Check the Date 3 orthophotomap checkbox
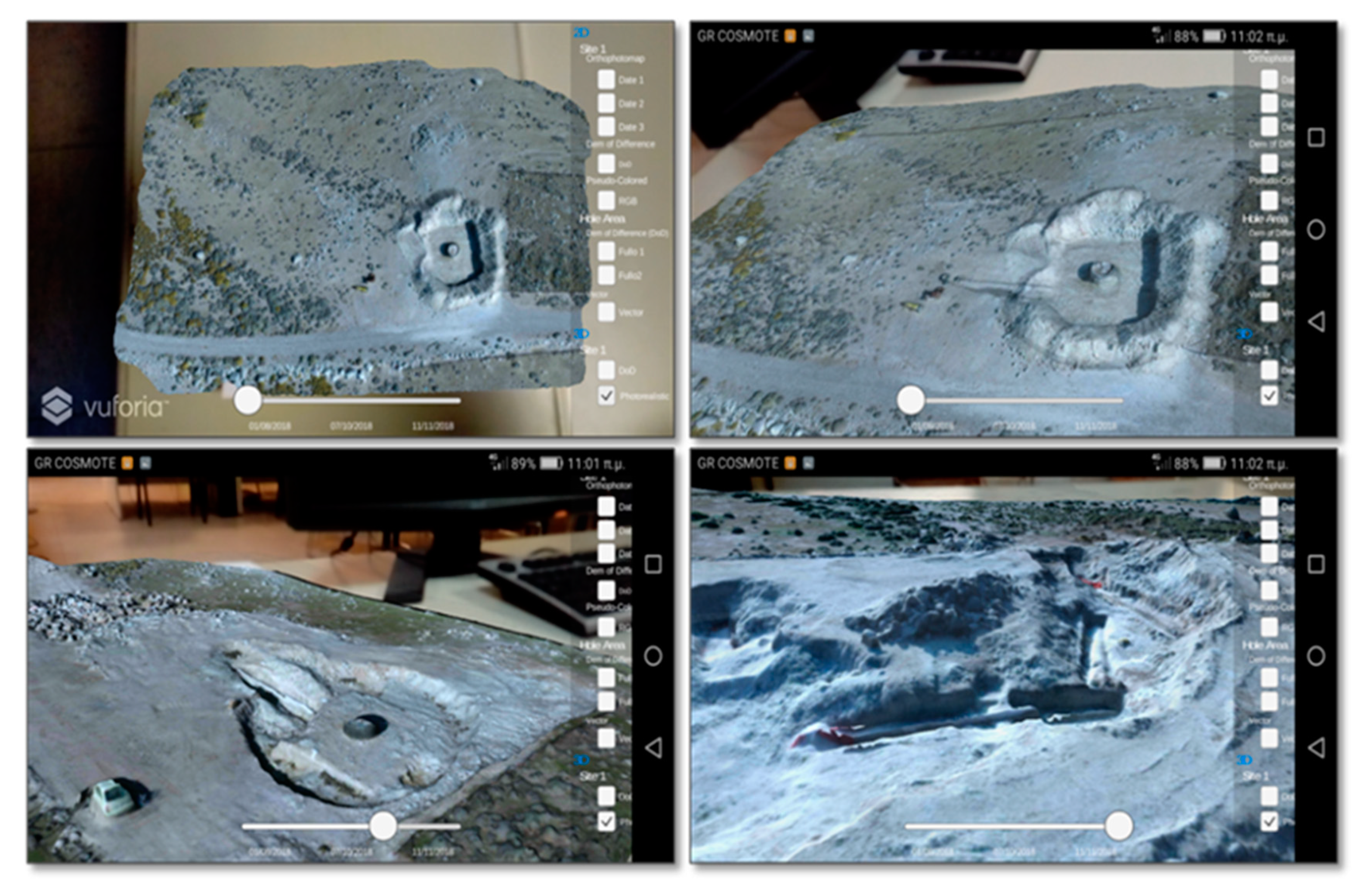The image size is (1364, 896). pos(606,127)
